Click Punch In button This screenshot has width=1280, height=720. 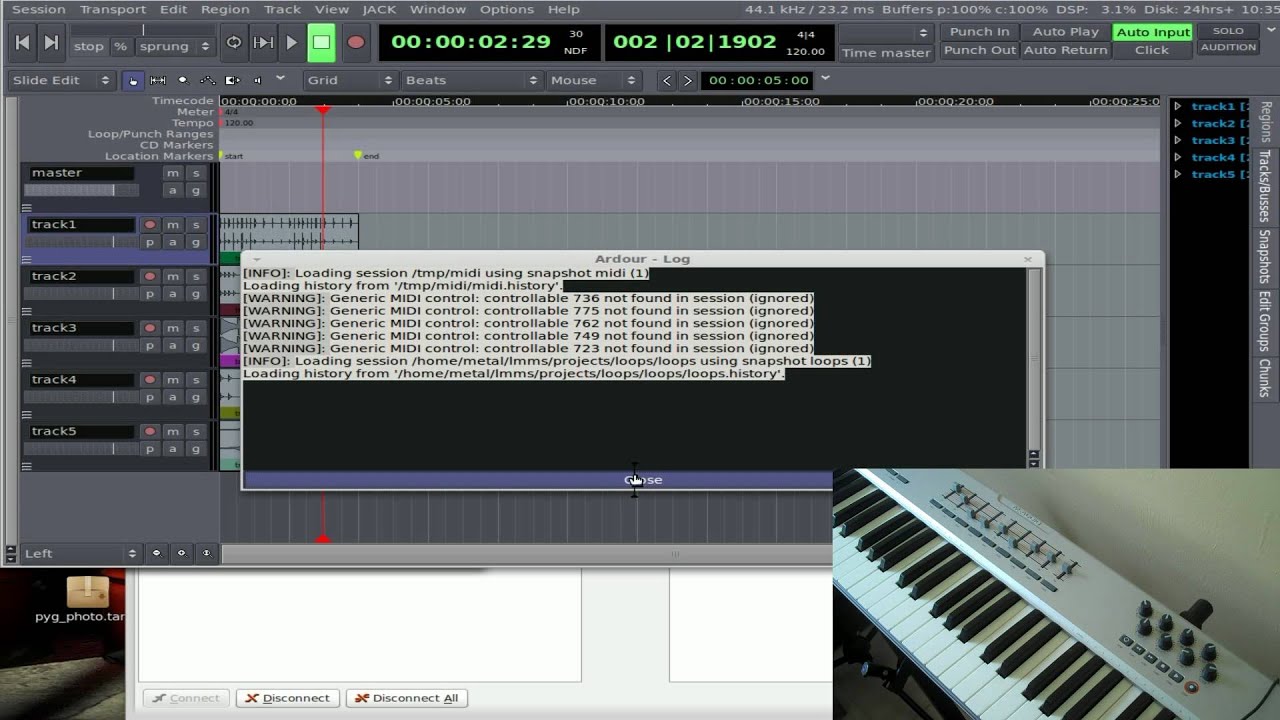pos(979,32)
